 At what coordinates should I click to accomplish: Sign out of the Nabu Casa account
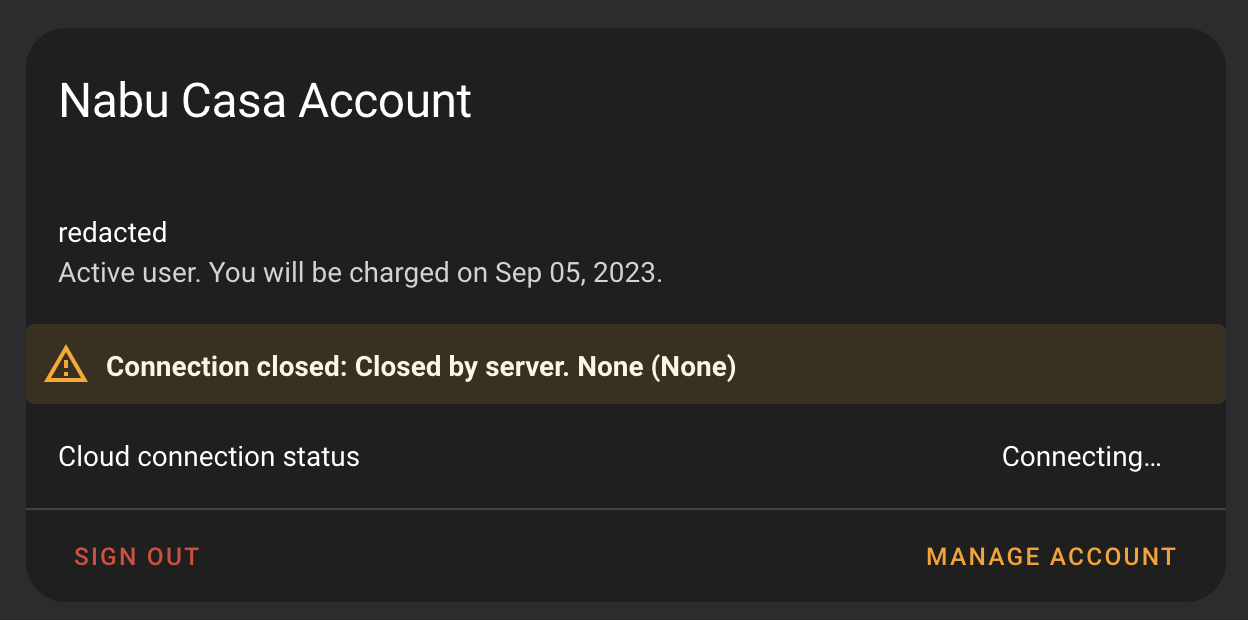(x=137, y=556)
